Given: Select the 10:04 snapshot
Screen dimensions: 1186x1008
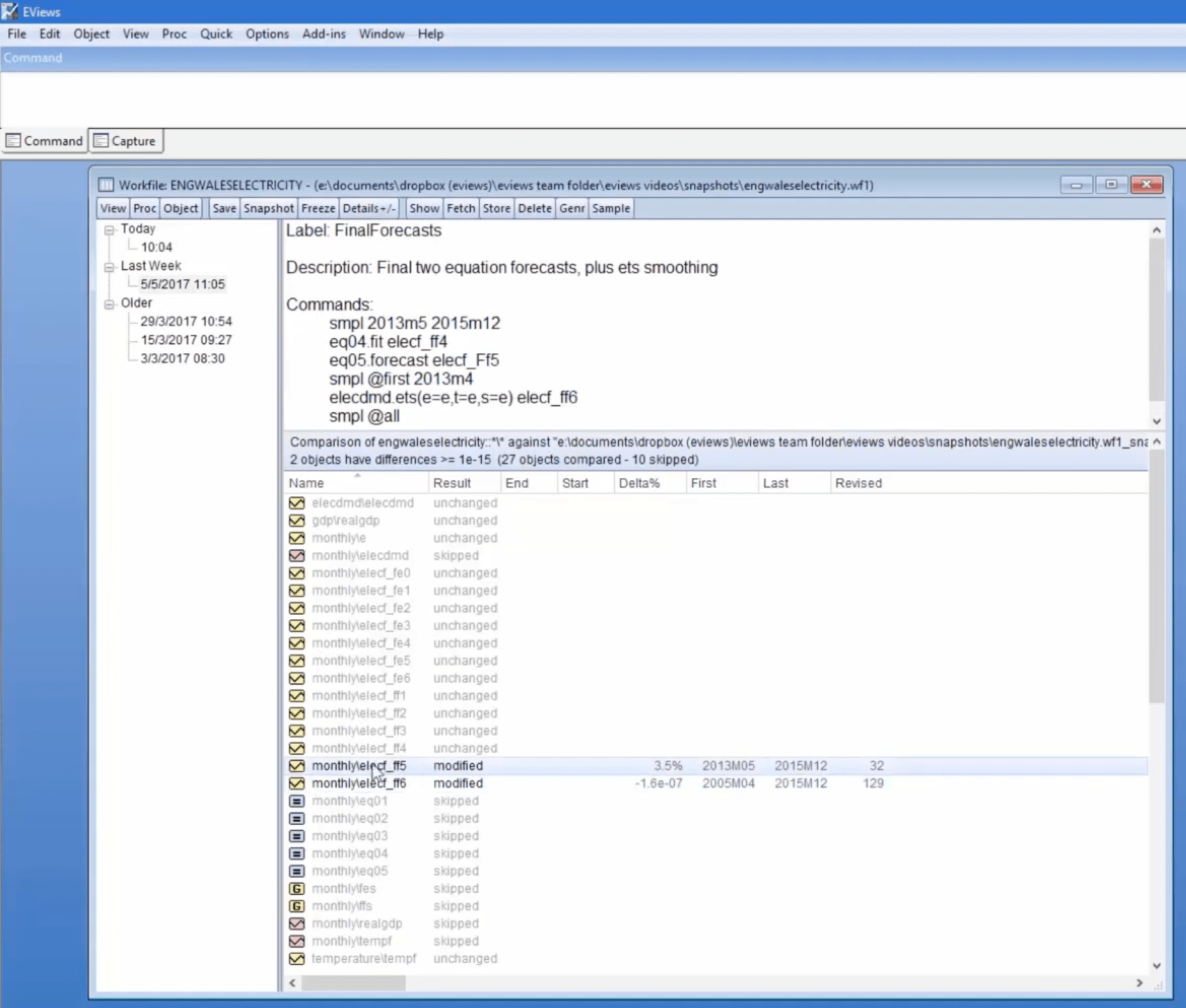Looking at the screenshot, I should (x=157, y=247).
